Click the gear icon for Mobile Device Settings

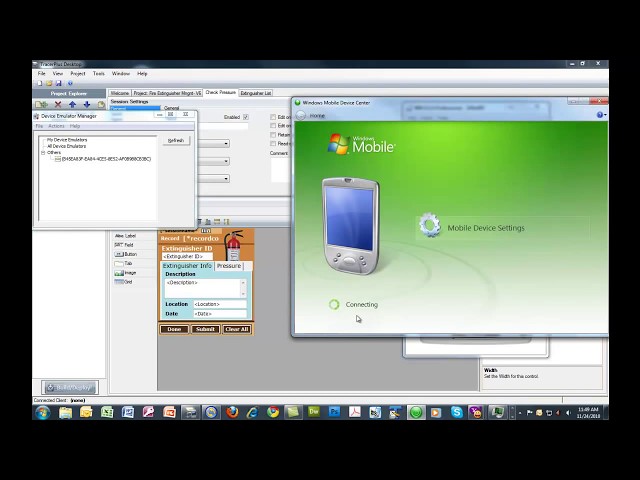(430, 225)
